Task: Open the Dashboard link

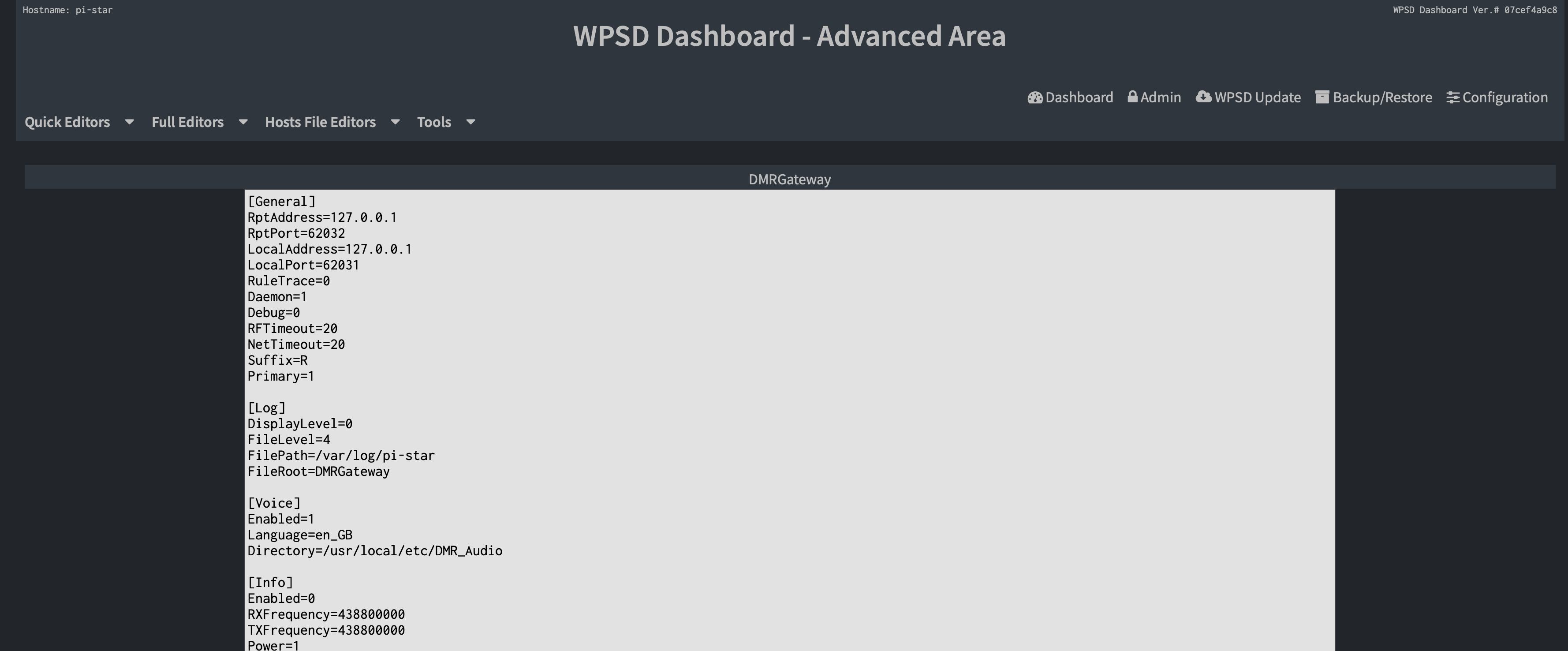Action: [1070, 97]
